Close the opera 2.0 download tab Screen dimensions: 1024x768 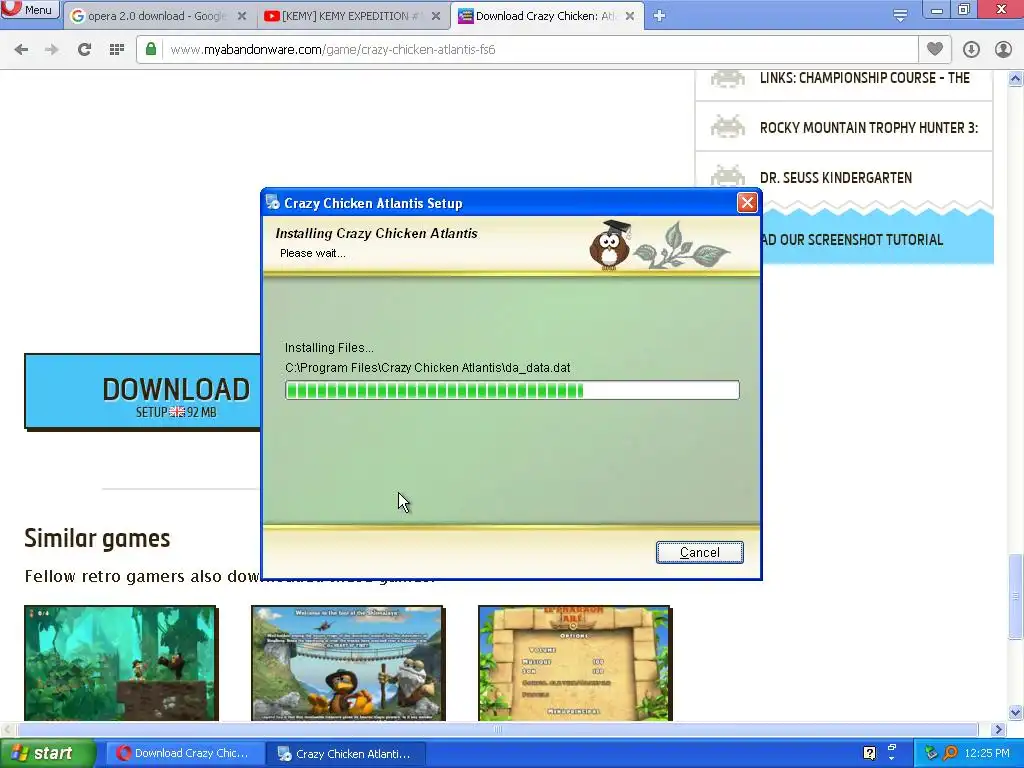(242, 16)
